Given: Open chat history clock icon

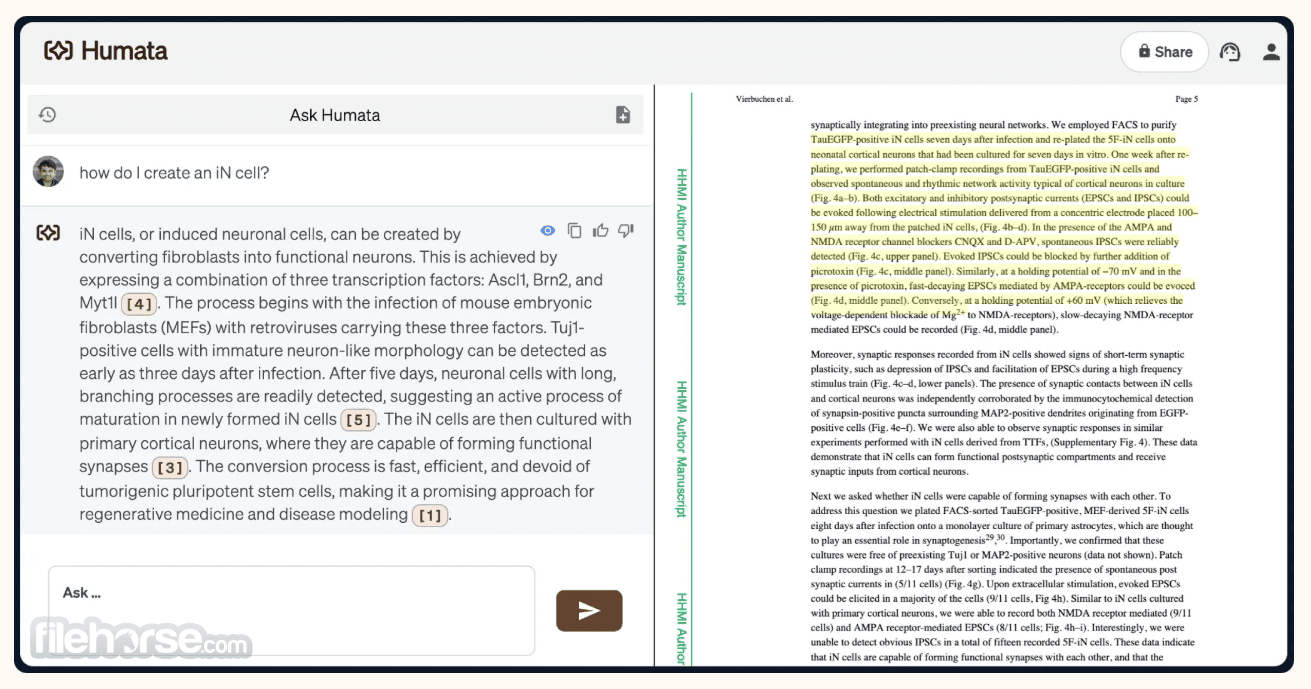Looking at the screenshot, I should 47,115.
